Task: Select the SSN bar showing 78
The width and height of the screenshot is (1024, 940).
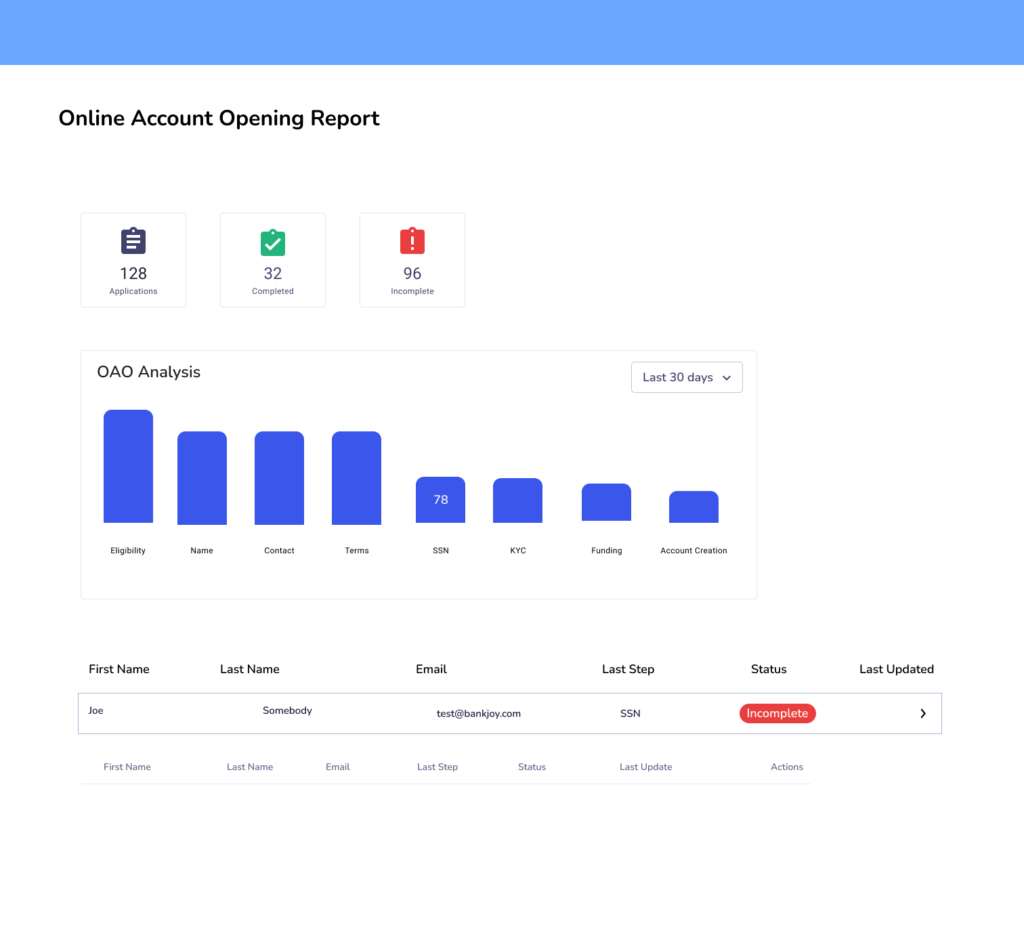Action: tap(440, 499)
